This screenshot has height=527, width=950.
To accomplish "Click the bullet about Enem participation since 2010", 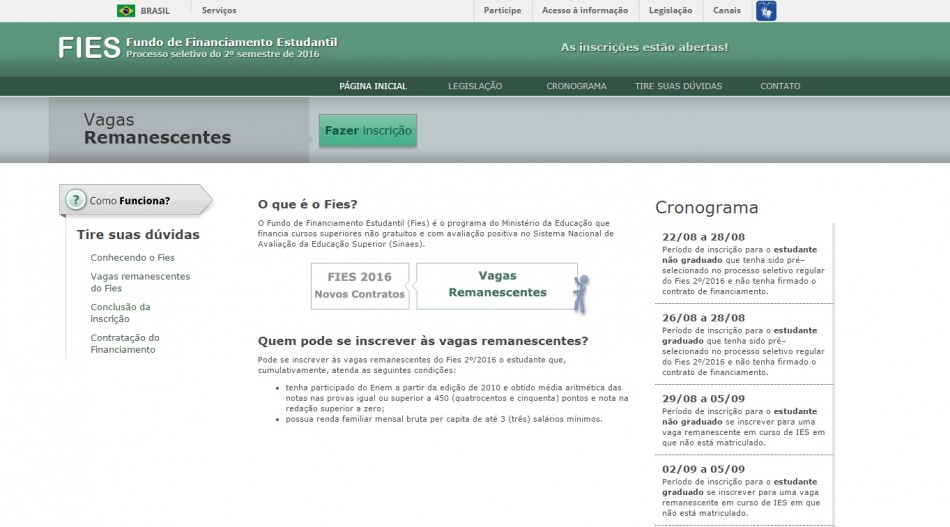I will tap(457, 398).
